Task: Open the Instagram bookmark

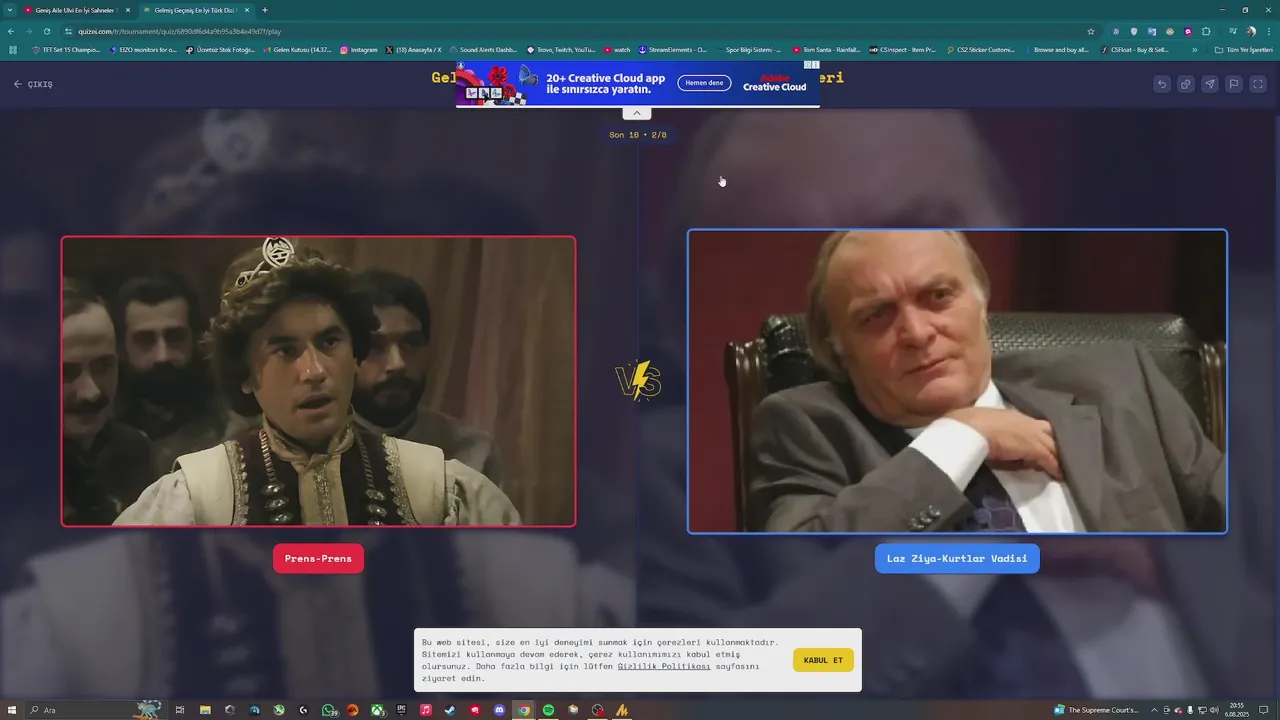Action: 359,49
